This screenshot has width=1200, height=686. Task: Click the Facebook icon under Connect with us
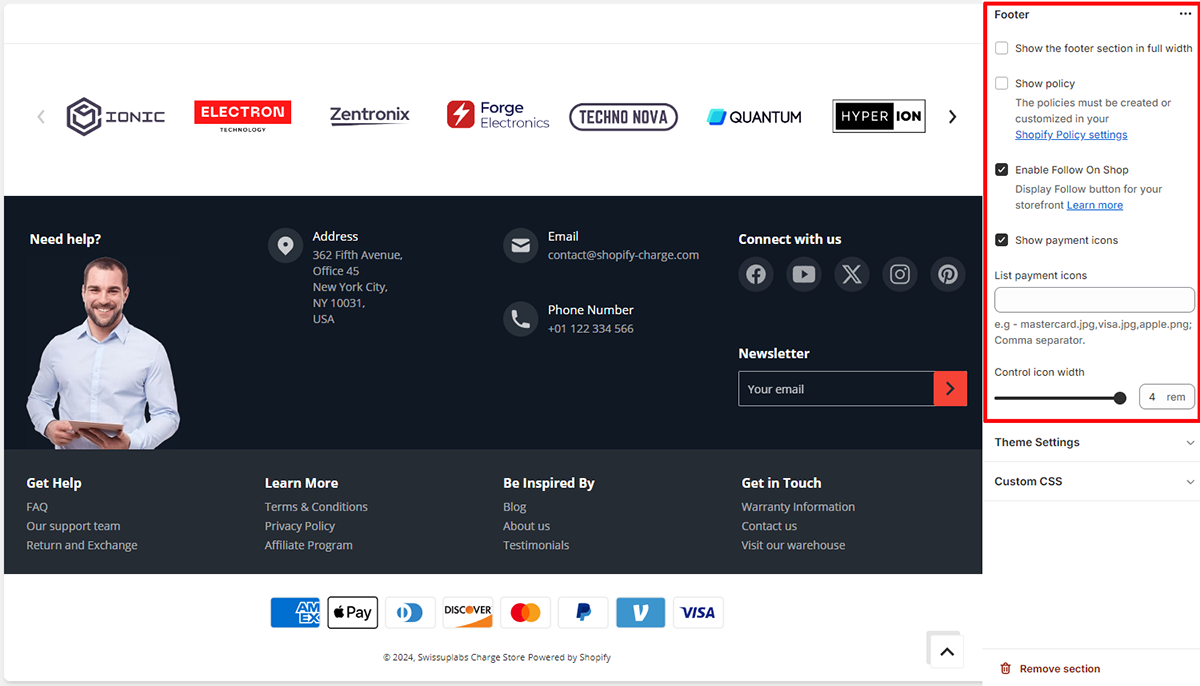click(756, 274)
